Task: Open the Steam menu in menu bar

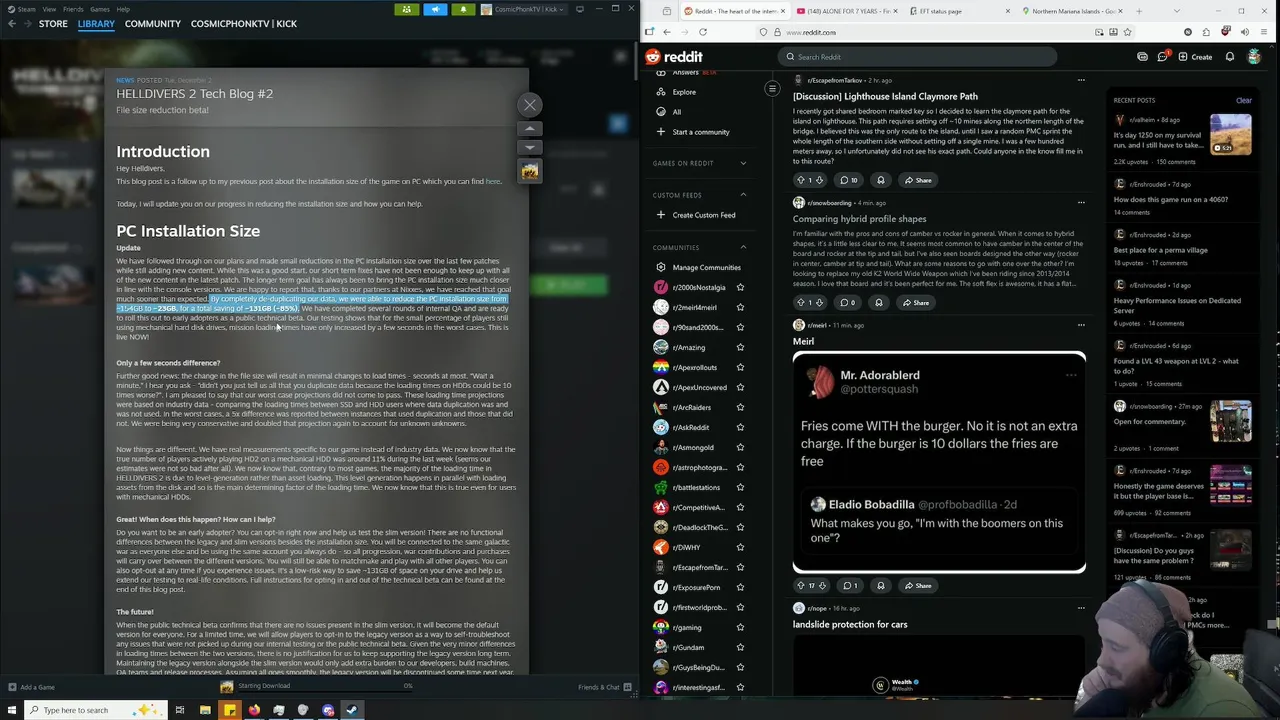Action: 26,9
